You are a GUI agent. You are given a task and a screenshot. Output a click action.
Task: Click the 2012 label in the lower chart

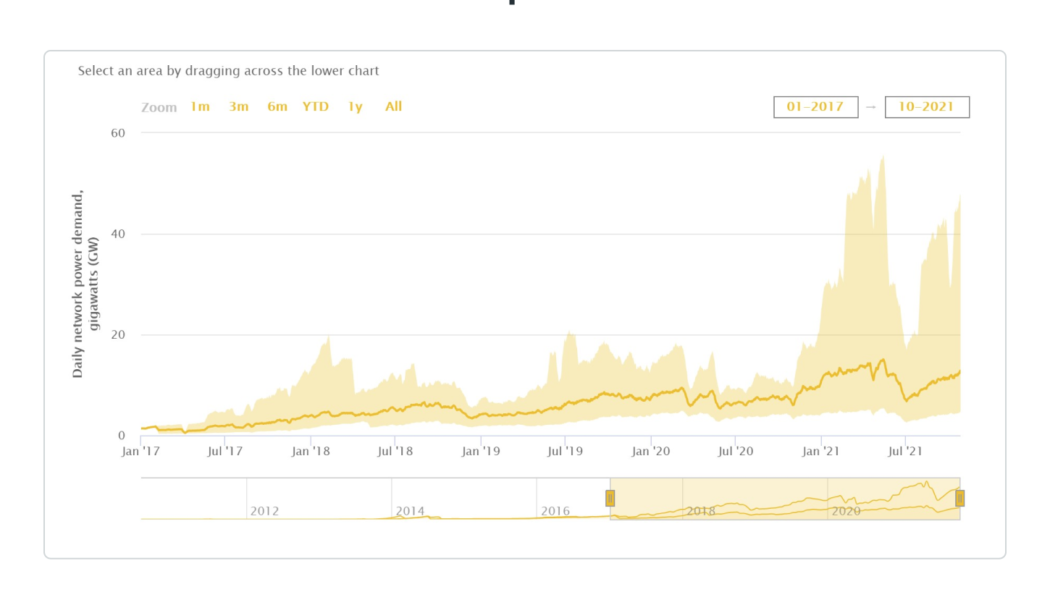coord(264,511)
